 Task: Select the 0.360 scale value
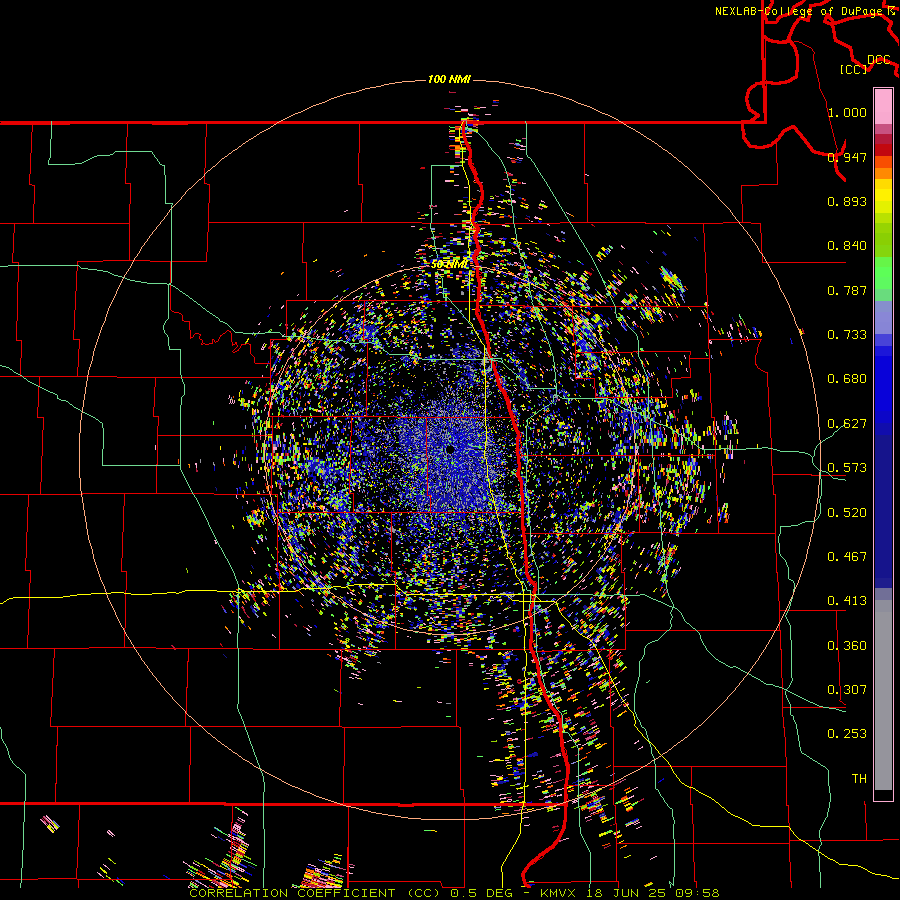click(847, 646)
